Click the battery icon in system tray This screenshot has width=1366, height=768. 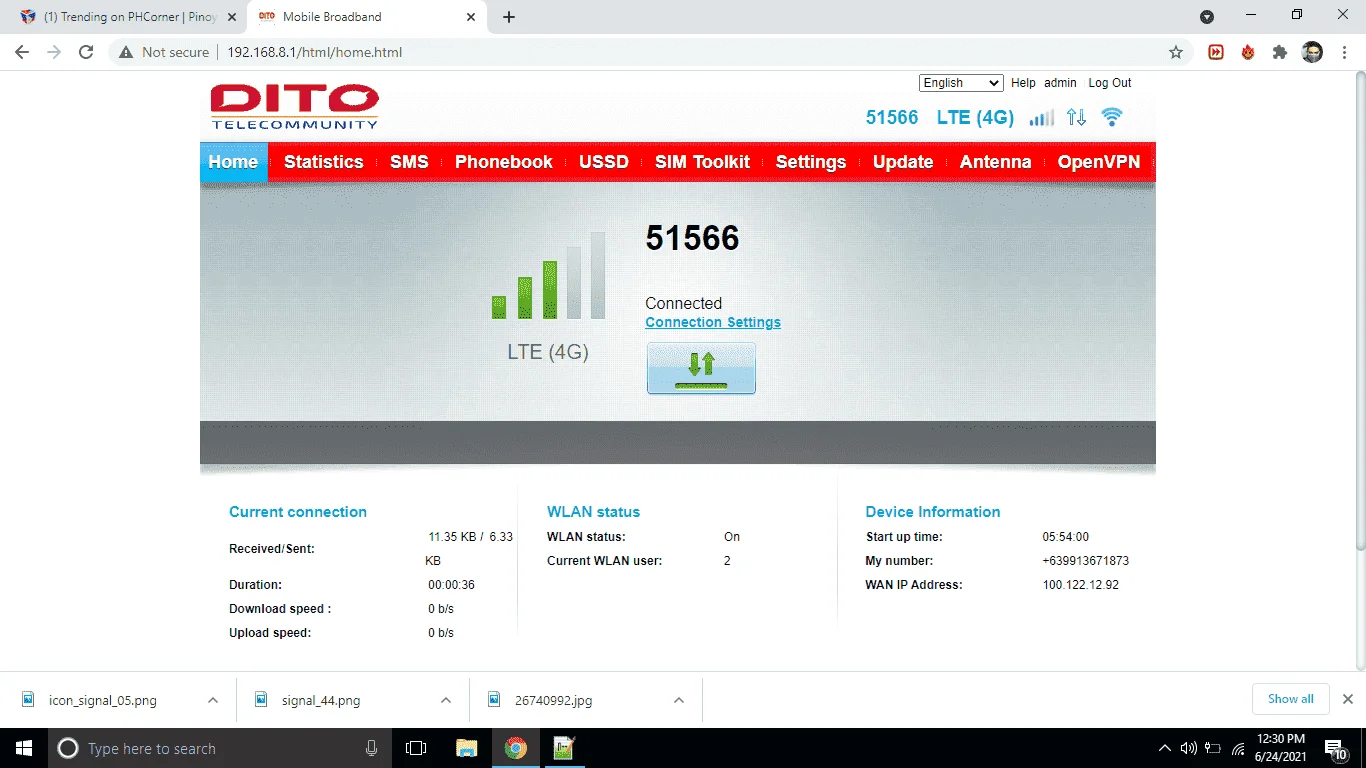pos(1213,748)
